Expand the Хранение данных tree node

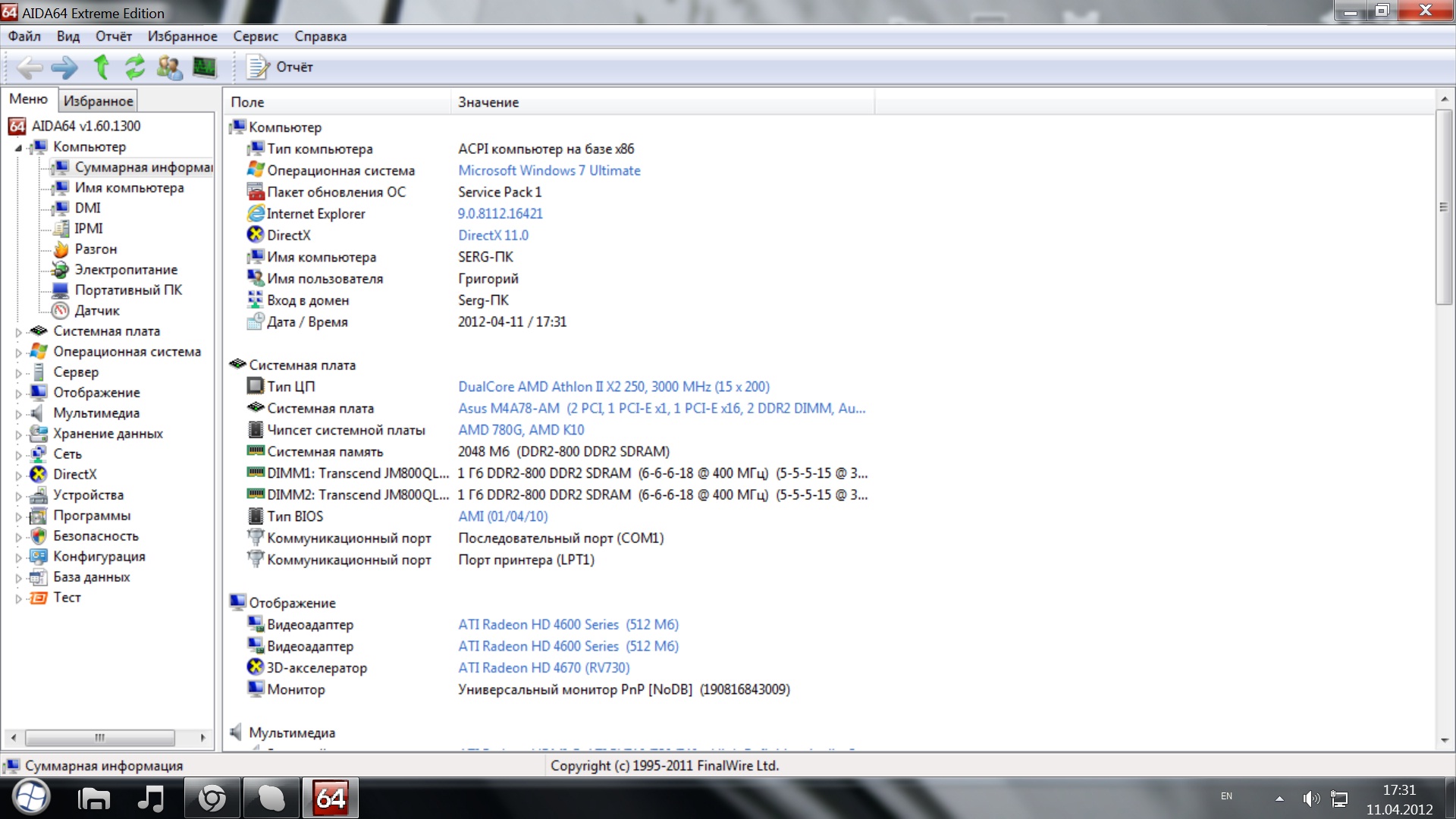(x=19, y=435)
